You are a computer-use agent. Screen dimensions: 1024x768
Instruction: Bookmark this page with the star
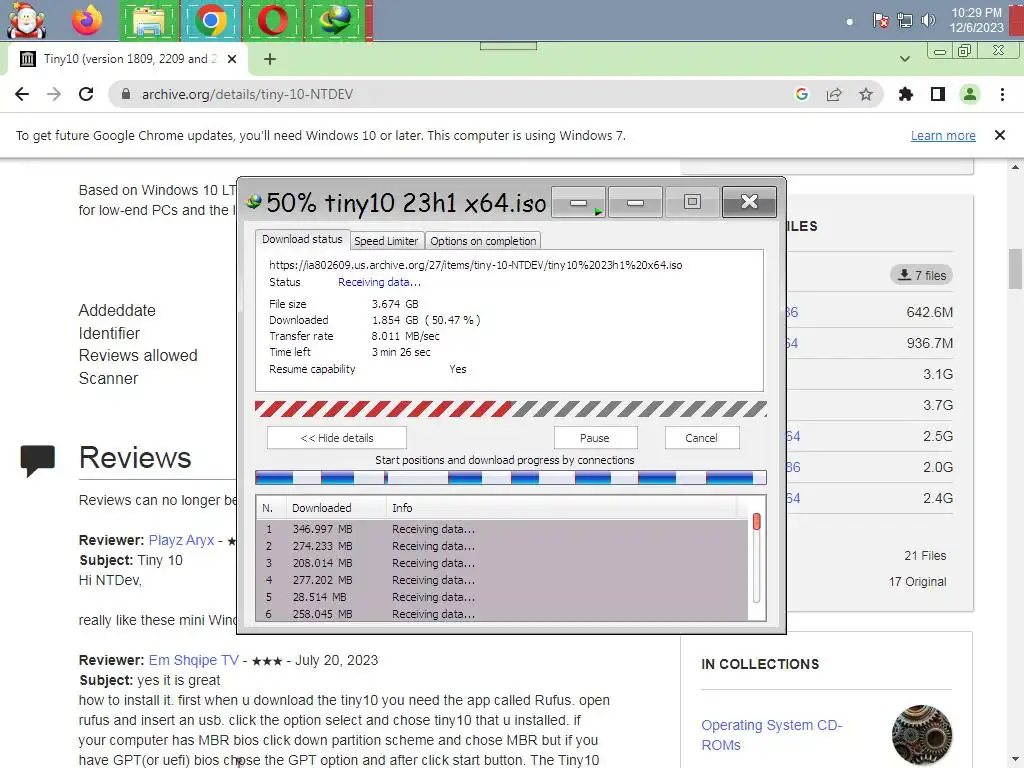(866, 94)
